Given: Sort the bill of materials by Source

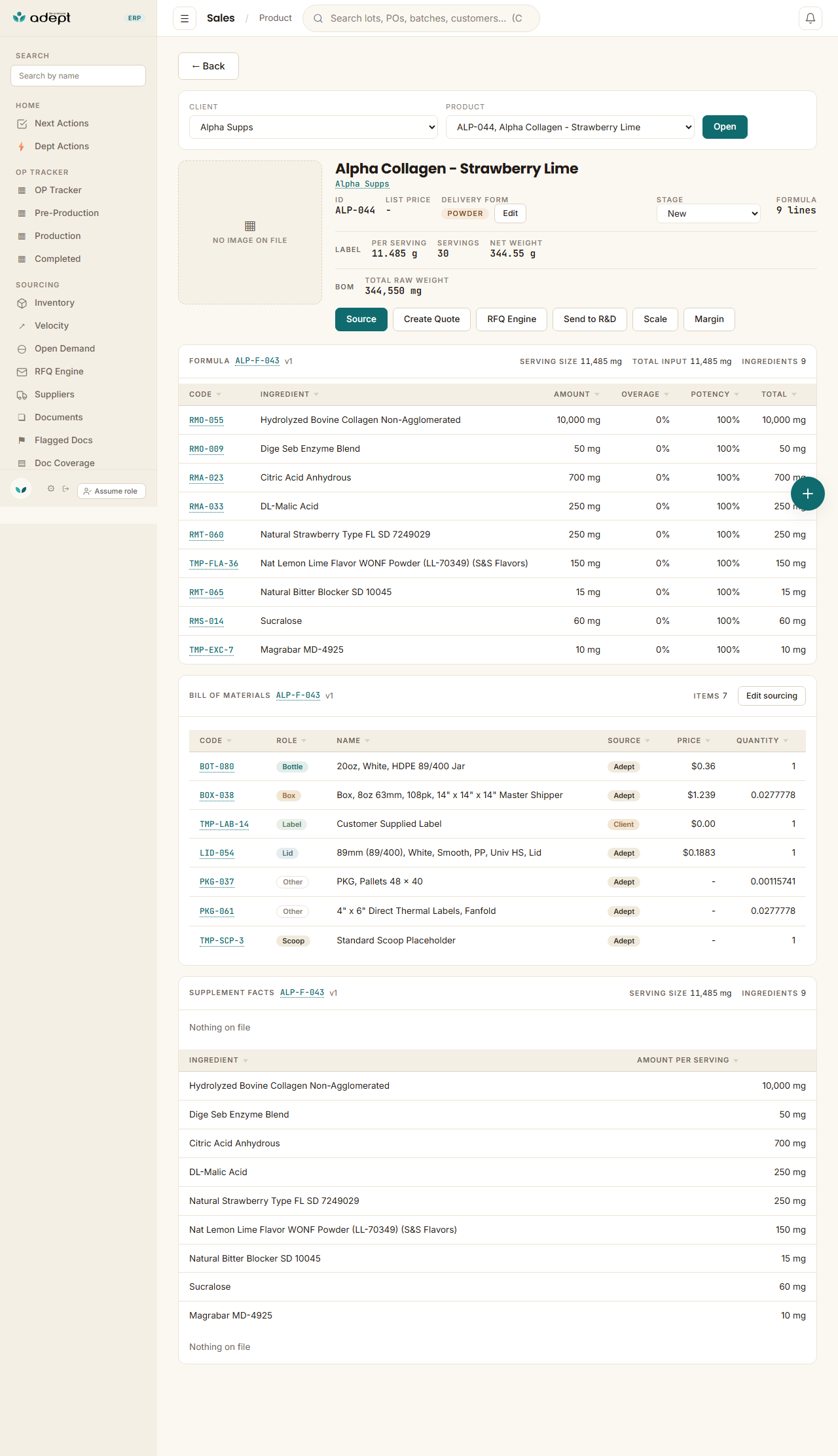Looking at the screenshot, I should click(628, 740).
